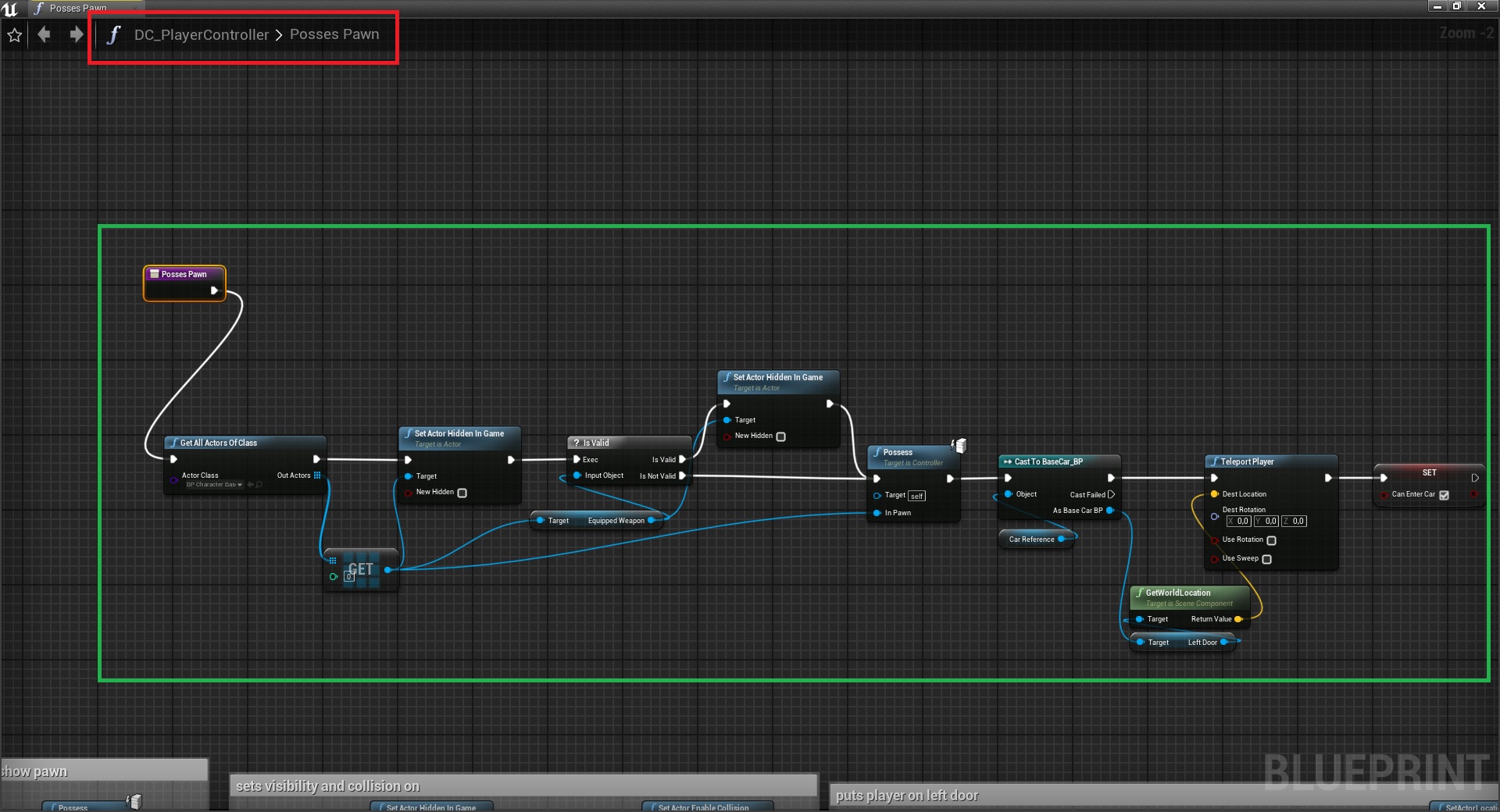
Task: Click the Possess node authority-only icon
Action: tap(960, 445)
